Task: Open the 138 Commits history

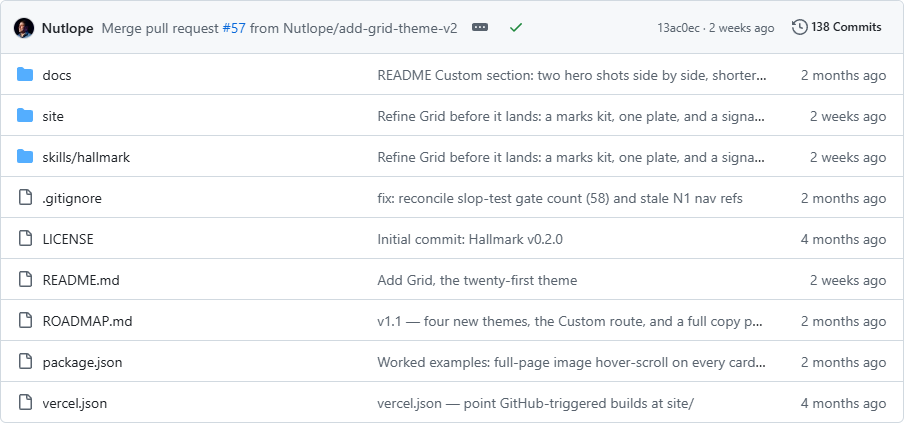Action: (x=837, y=27)
